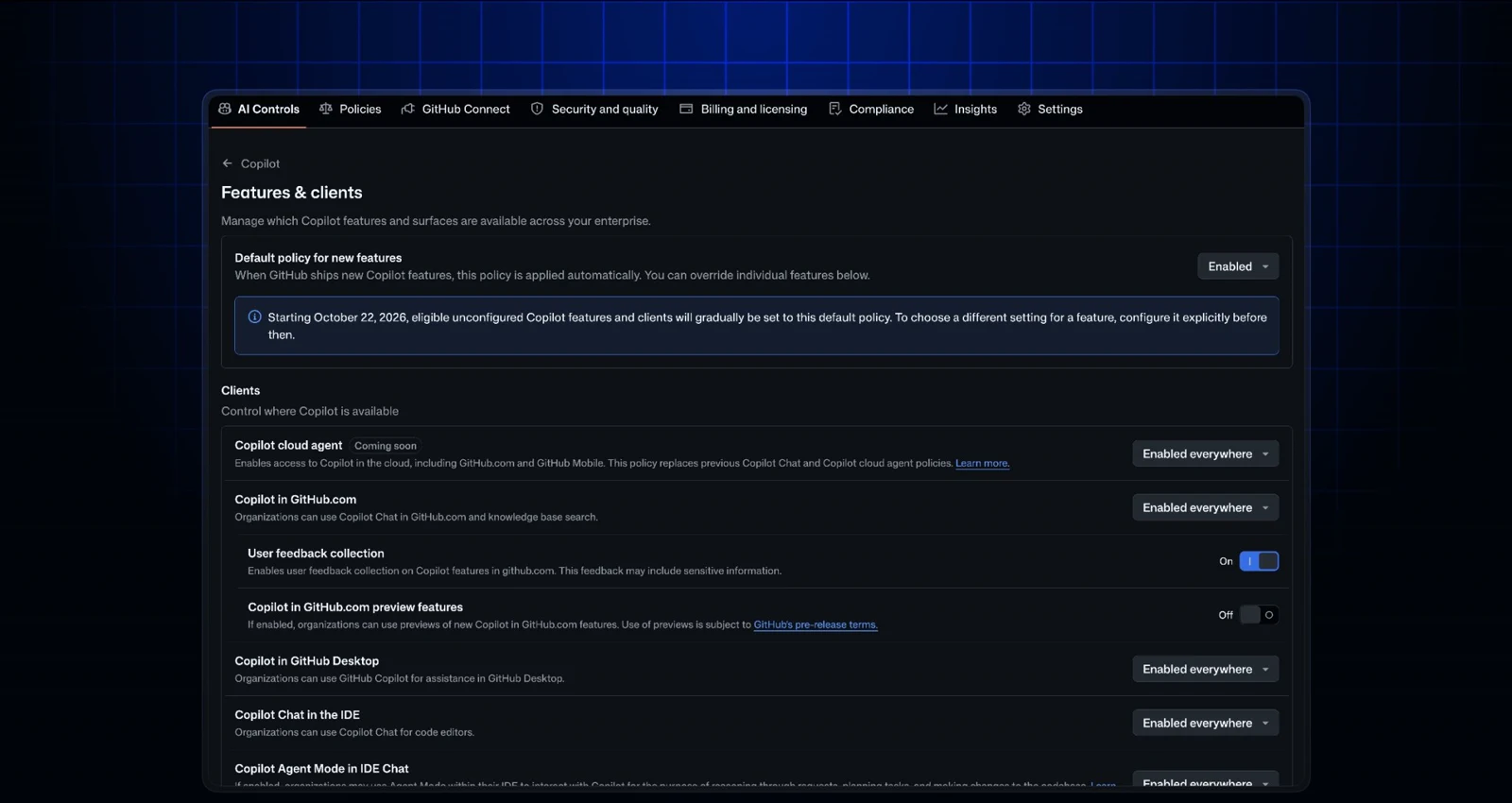Open the Default policy Enabled dropdown
Image resolution: width=1512 pixels, height=803 pixels.
(x=1238, y=266)
